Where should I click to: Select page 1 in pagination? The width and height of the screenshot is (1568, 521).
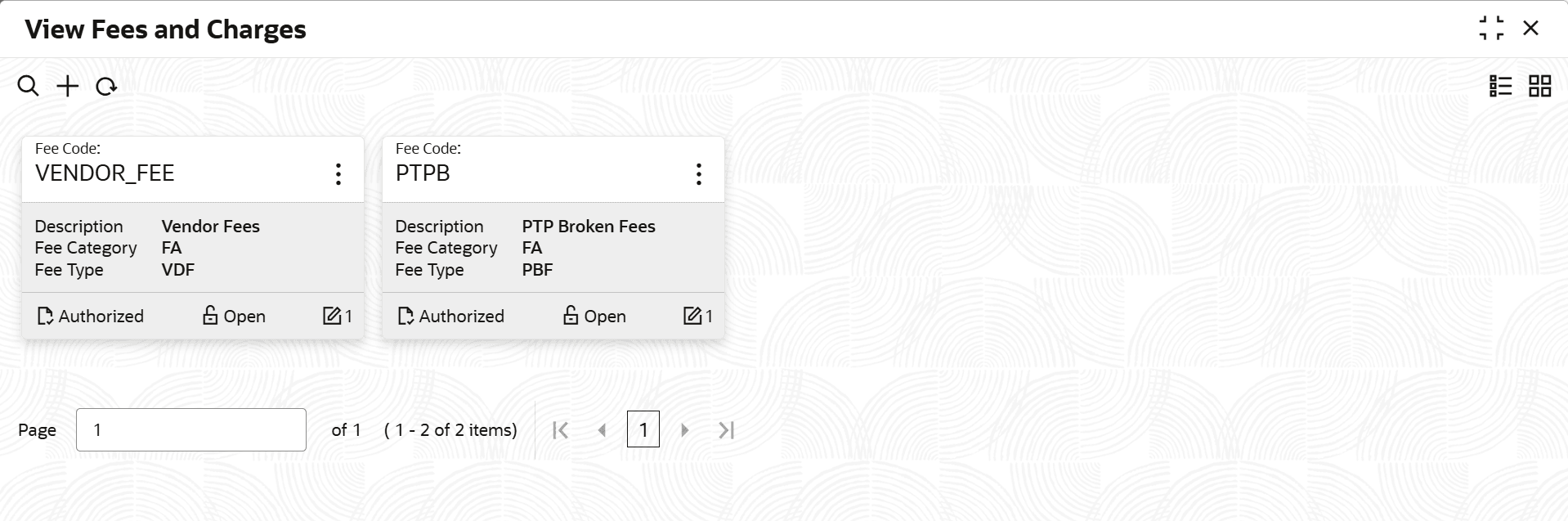(x=643, y=429)
